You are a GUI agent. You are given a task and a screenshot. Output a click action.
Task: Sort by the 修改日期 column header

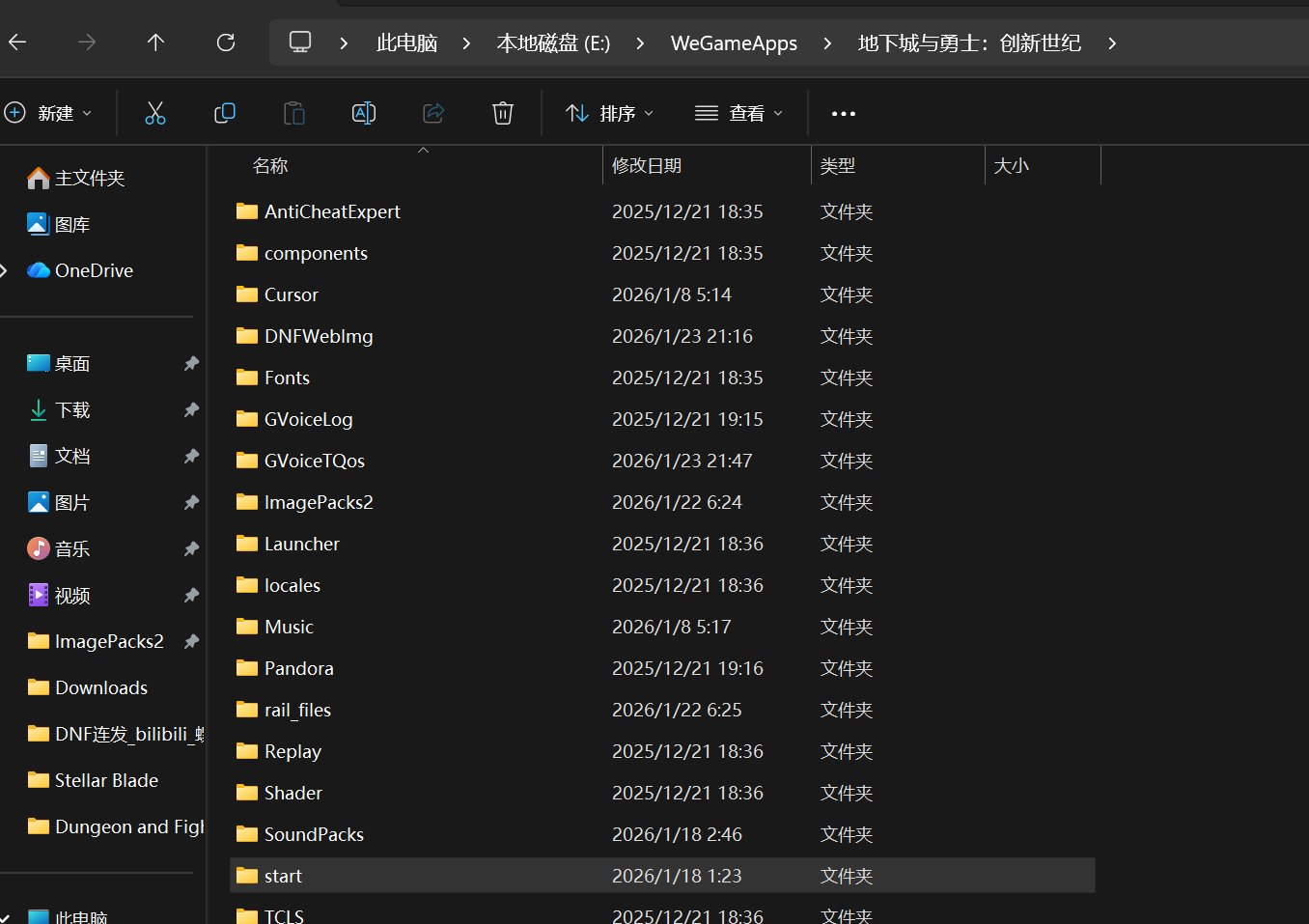pyautogui.click(x=647, y=166)
